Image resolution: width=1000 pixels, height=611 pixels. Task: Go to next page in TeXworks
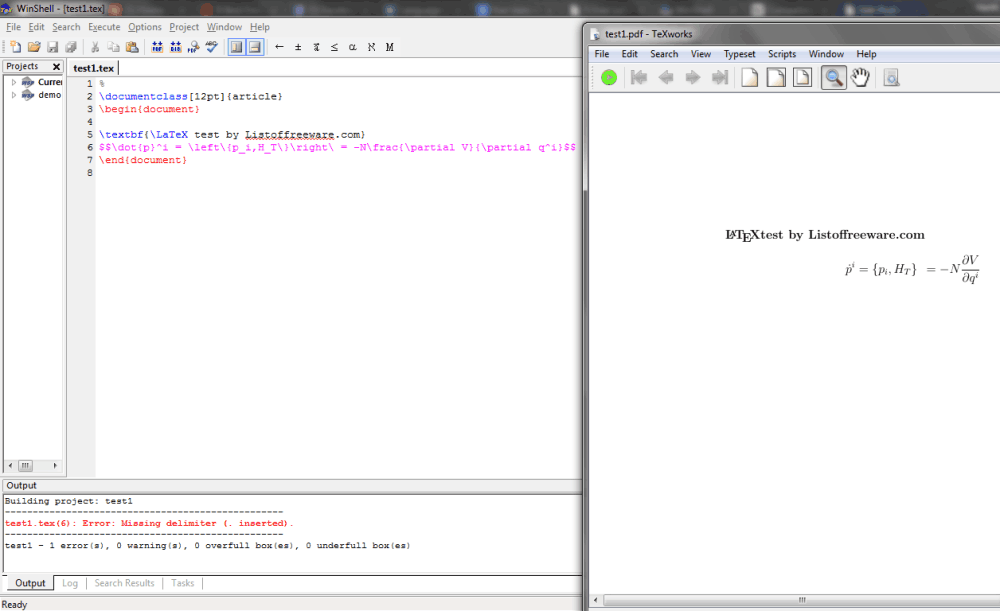point(693,78)
